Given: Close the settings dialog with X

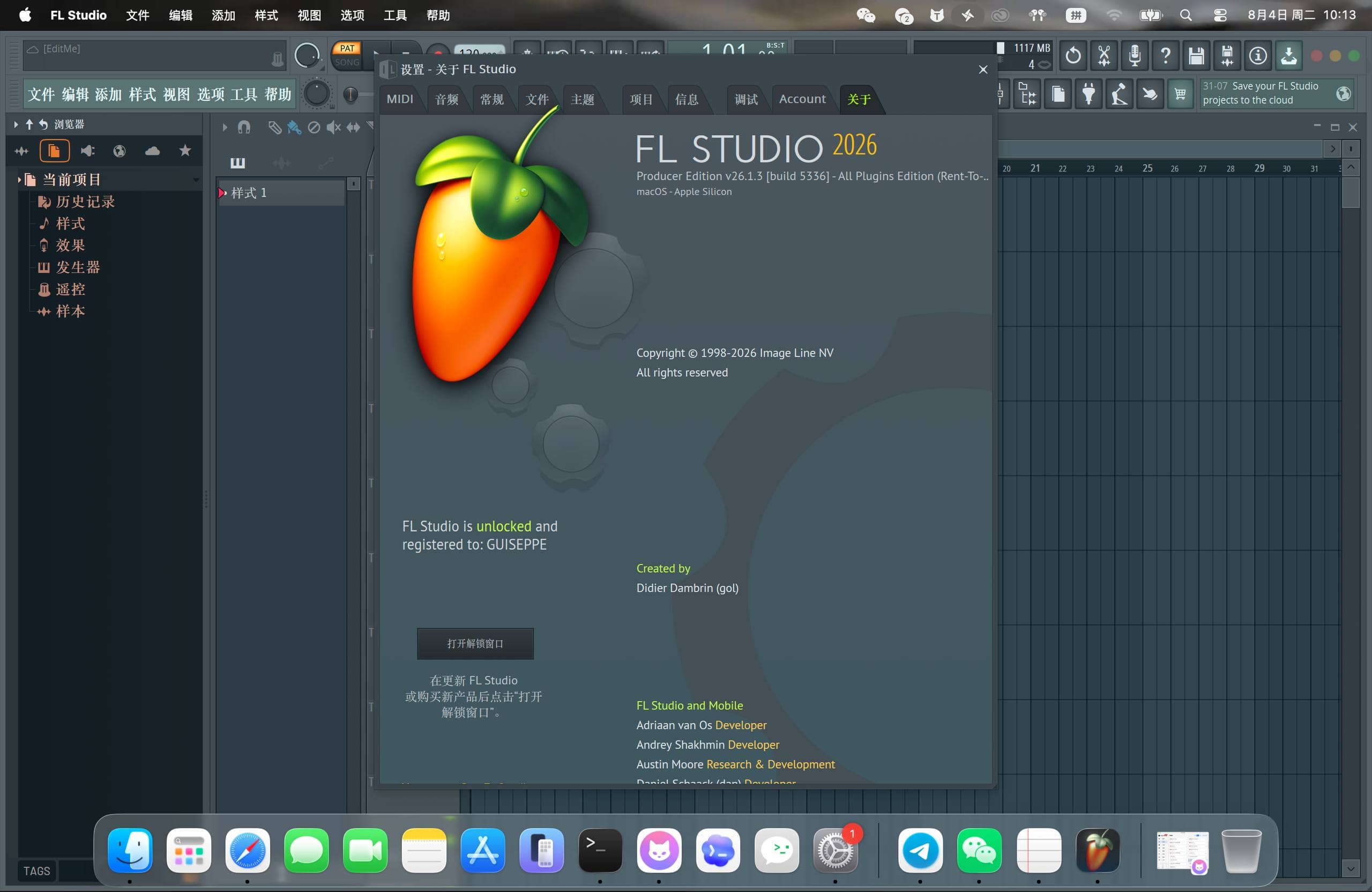Looking at the screenshot, I should click(x=983, y=70).
